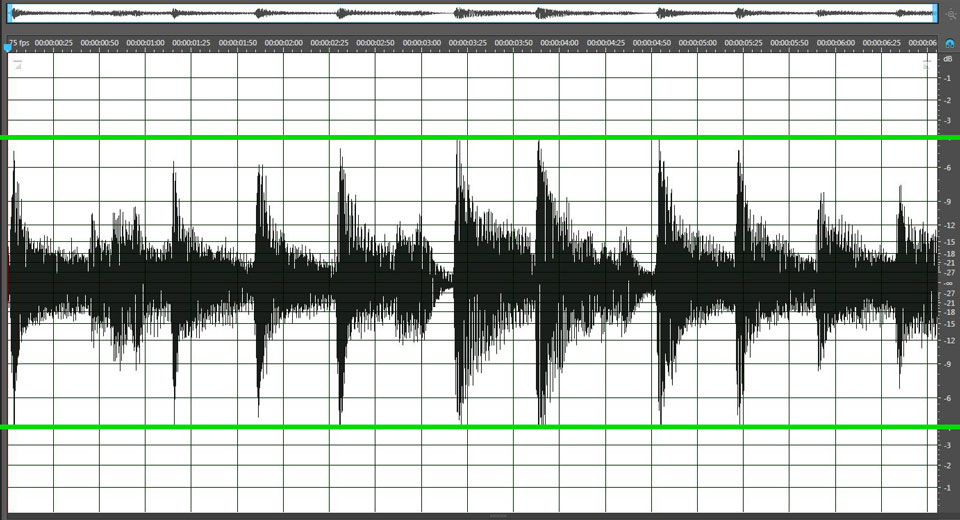This screenshot has width=960, height=520.
Task: Click ruler time 00:00:01:25
Action: [191, 43]
